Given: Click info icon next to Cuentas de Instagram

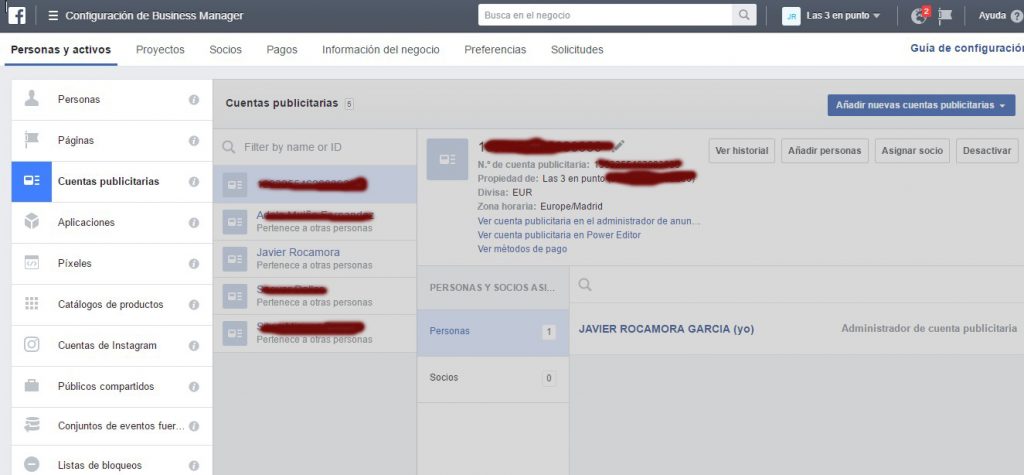Looking at the screenshot, I should point(194,346).
